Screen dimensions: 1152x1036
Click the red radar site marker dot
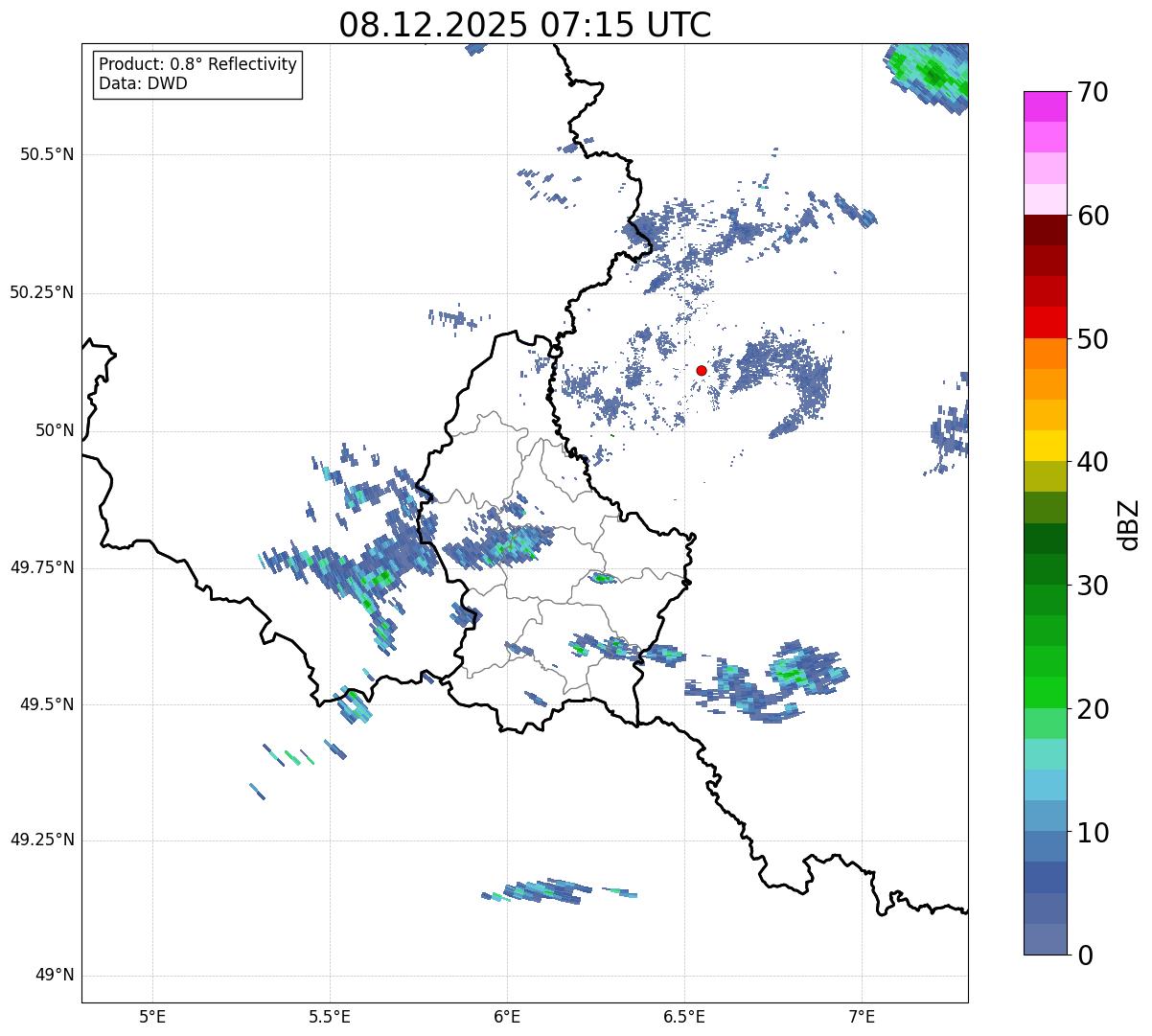pyautogui.click(x=702, y=370)
